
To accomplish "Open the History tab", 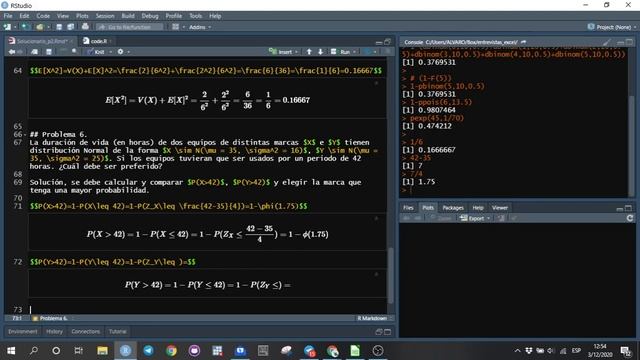I will click(54, 331).
